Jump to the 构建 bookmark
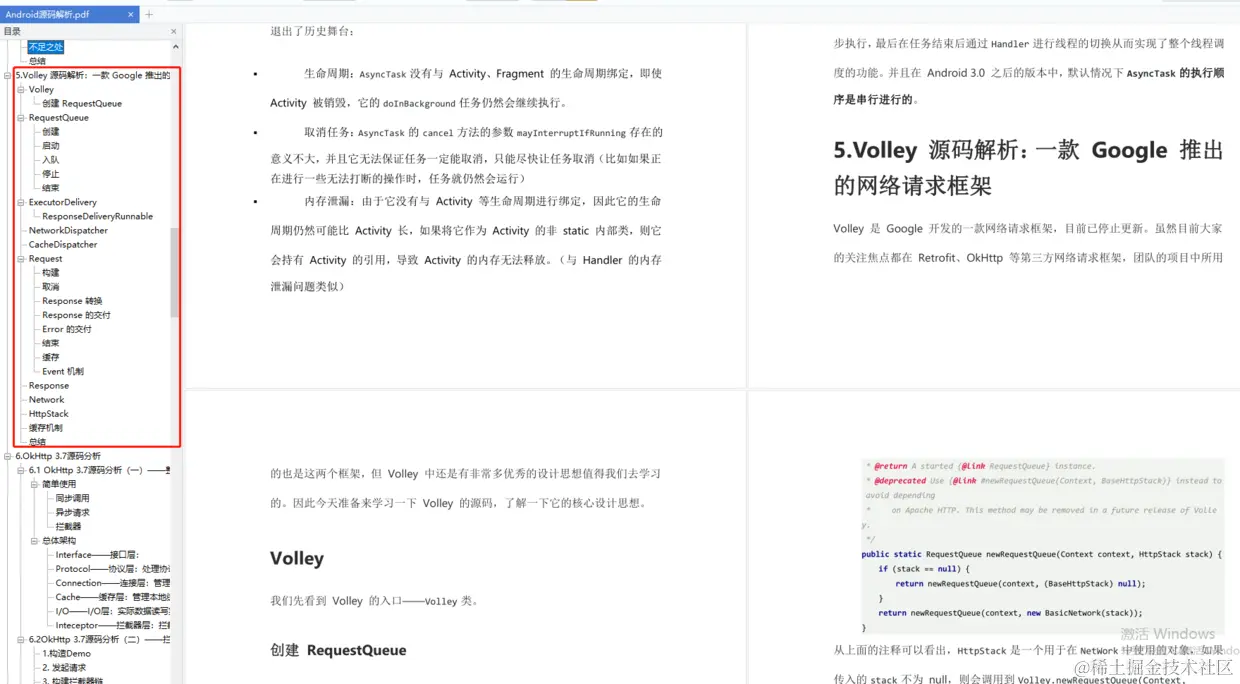Viewport: 1240px width, 684px height. tap(50, 272)
